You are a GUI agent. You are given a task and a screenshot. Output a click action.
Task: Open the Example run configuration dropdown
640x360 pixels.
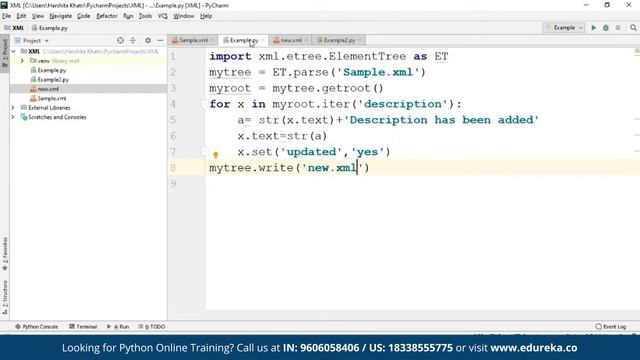[564, 28]
